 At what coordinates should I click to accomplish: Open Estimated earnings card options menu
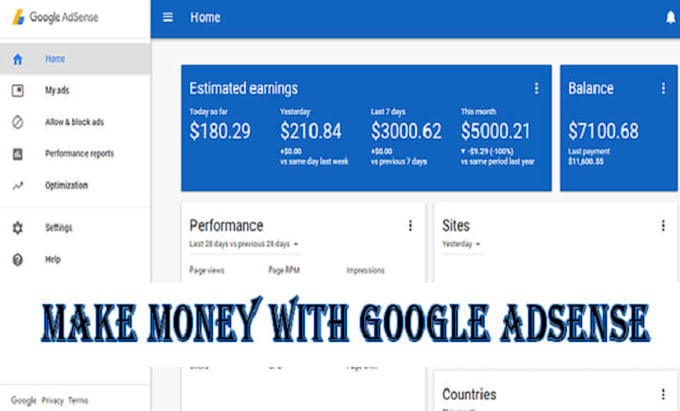coord(536,88)
